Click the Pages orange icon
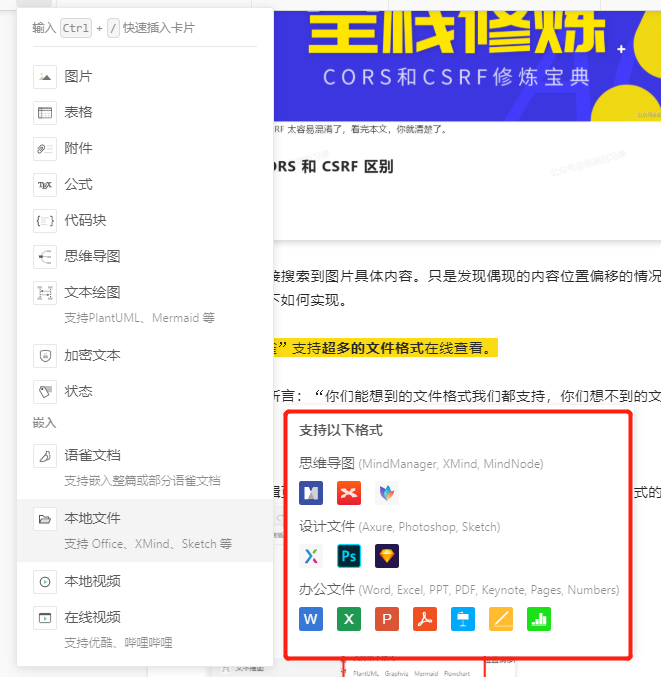661x677 pixels. coord(501,619)
